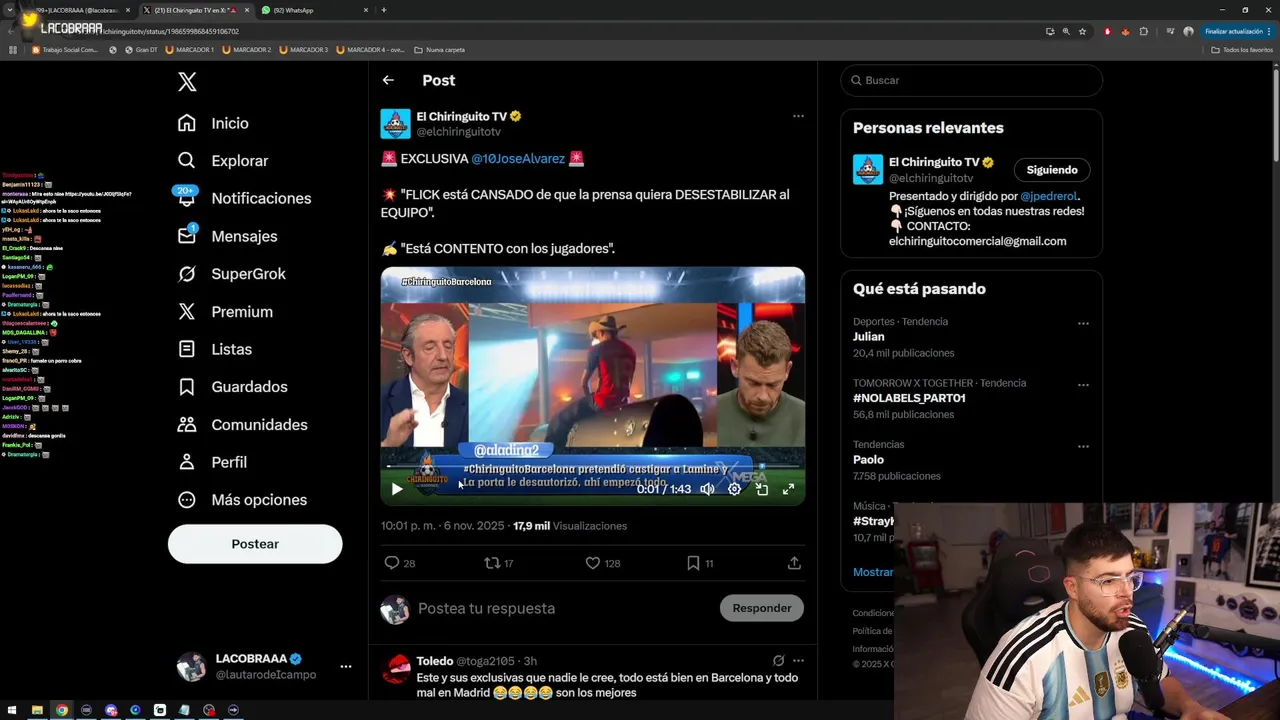Image resolution: width=1280 pixels, height=720 pixels.
Task: Click the Perfil sidebar icon
Action: click(x=187, y=462)
